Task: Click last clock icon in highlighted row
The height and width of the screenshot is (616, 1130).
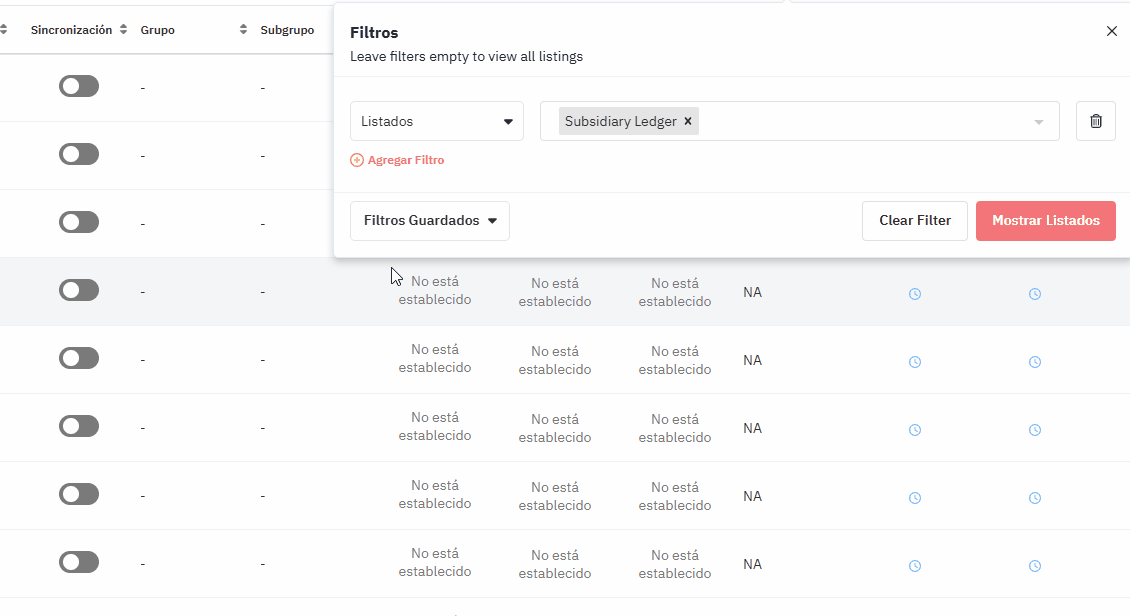Action: click(1035, 294)
